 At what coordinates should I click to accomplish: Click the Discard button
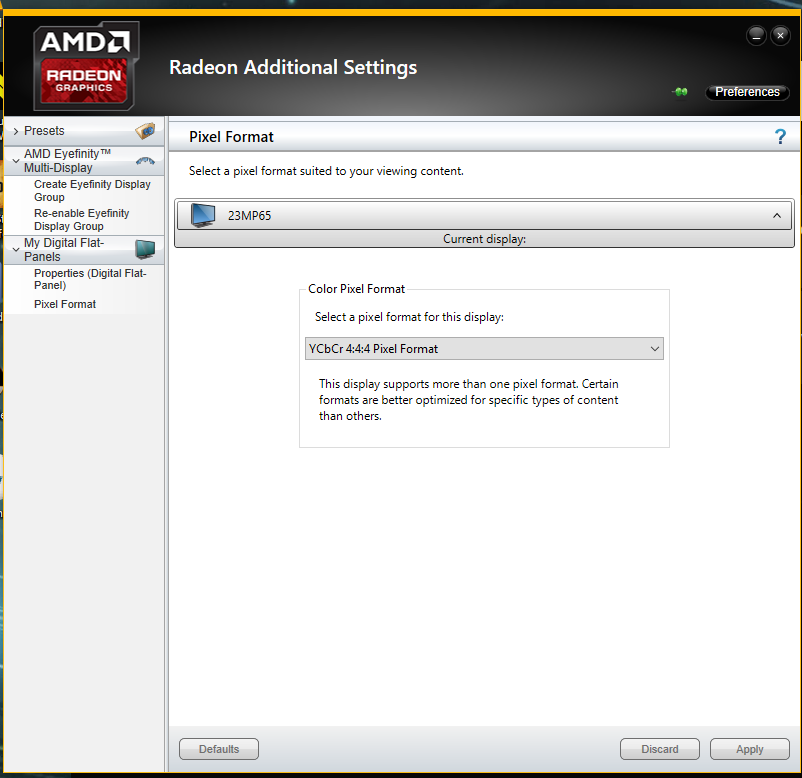tap(660, 749)
